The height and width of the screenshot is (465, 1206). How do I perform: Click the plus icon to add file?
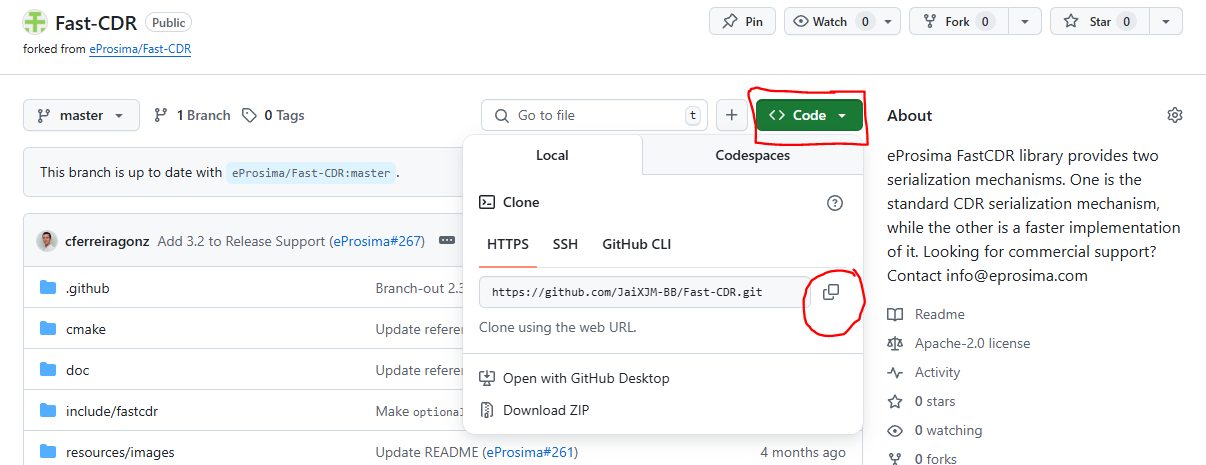(x=731, y=115)
